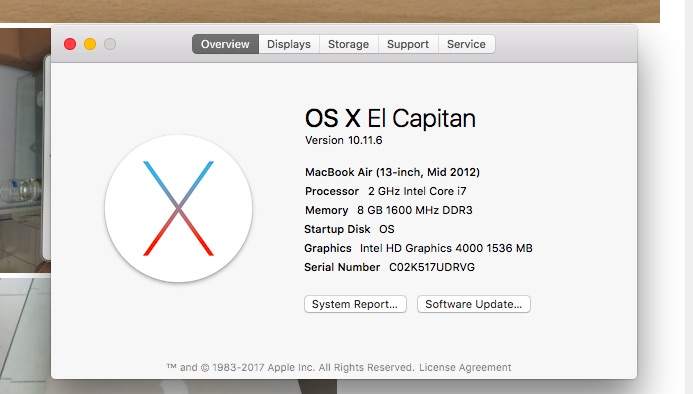Close the About This Mac window
This screenshot has width=693, height=394.
pyautogui.click(x=70, y=44)
